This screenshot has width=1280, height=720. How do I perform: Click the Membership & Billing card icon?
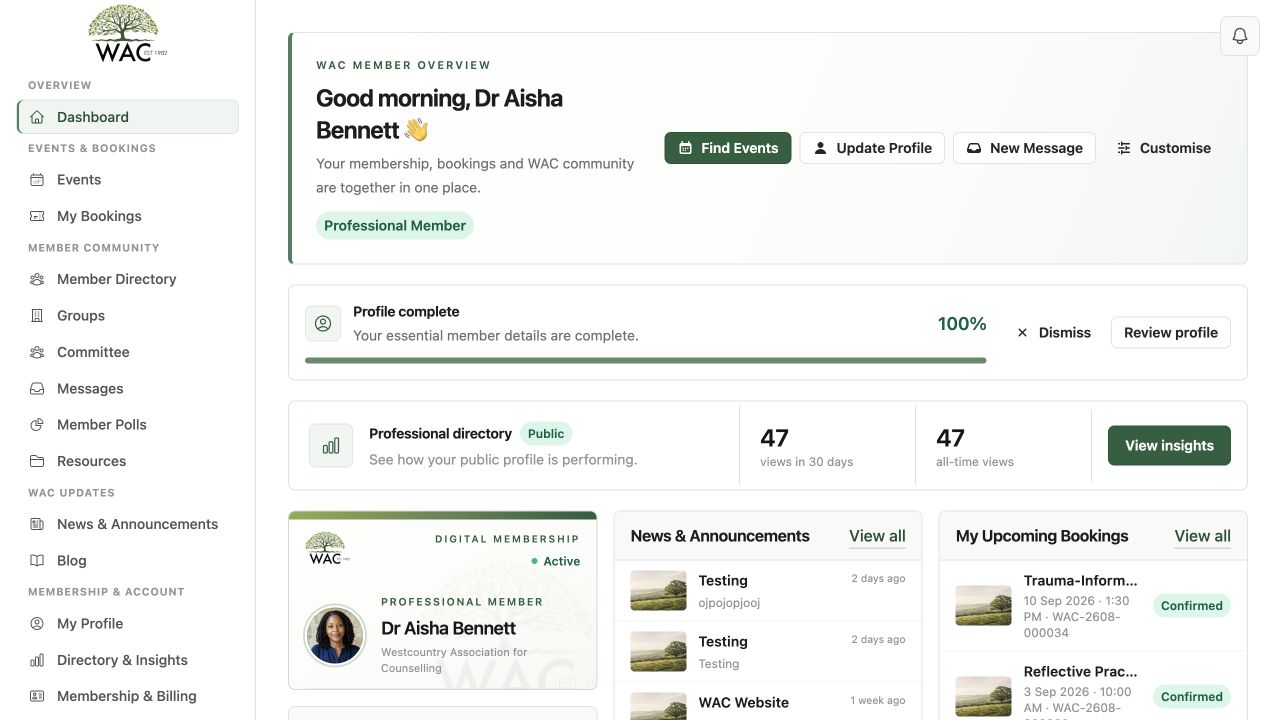pos(37,696)
